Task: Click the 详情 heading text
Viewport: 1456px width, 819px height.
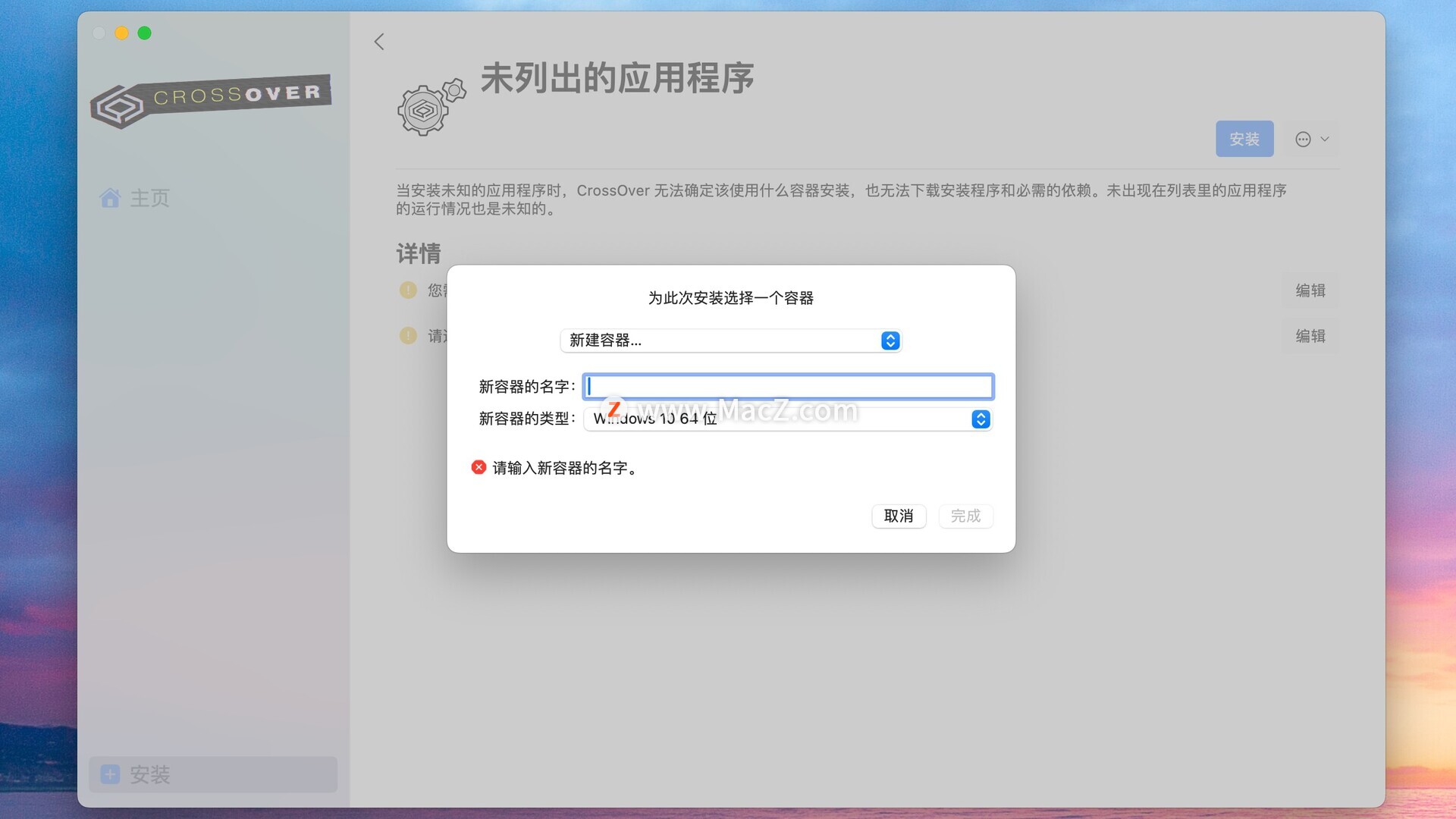Action: tap(419, 253)
